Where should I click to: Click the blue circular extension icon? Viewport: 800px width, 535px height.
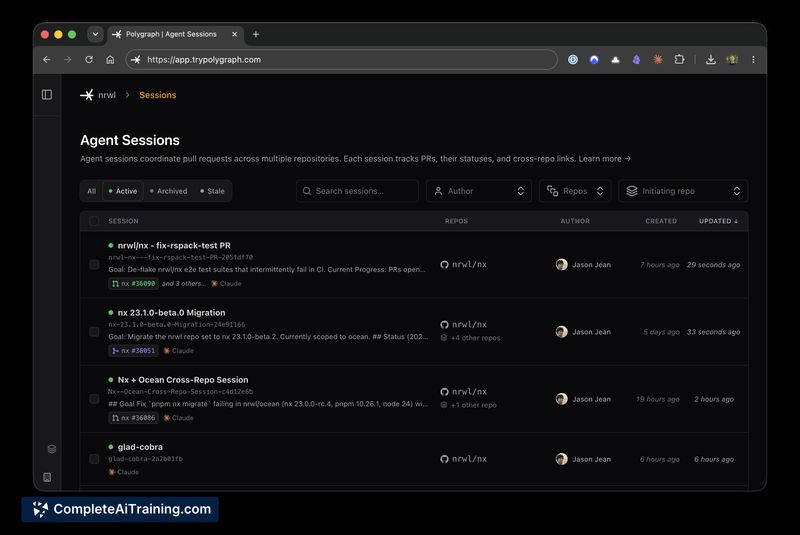594,60
